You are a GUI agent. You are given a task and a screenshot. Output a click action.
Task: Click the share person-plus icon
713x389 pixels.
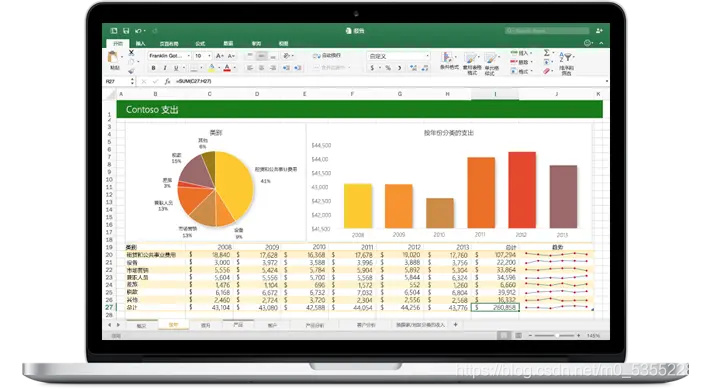(599, 30)
